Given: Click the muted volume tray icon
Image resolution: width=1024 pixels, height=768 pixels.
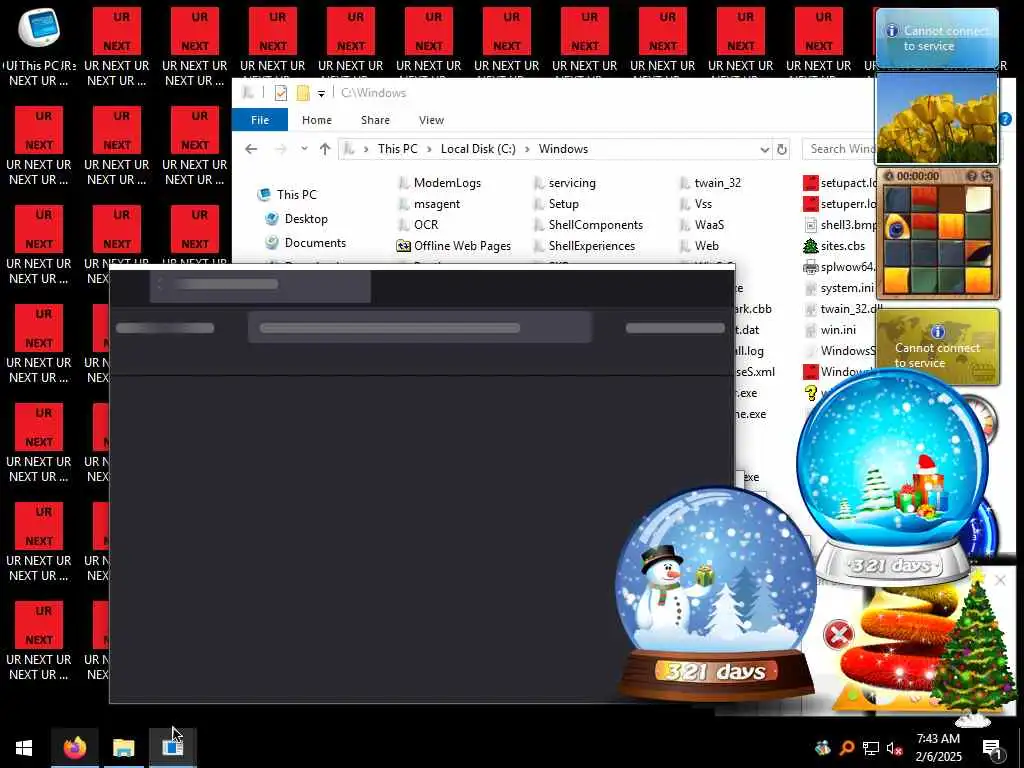Looking at the screenshot, I should 894,748.
